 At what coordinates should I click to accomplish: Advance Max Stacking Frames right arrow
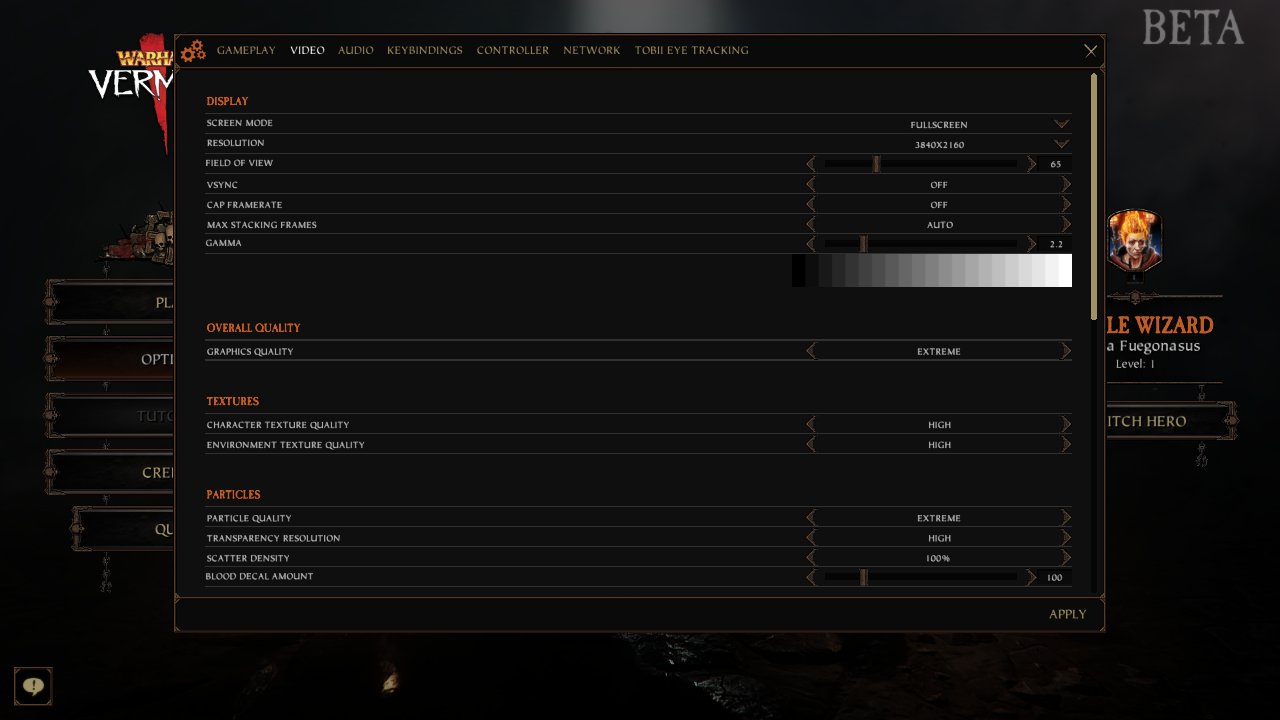point(1066,224)
